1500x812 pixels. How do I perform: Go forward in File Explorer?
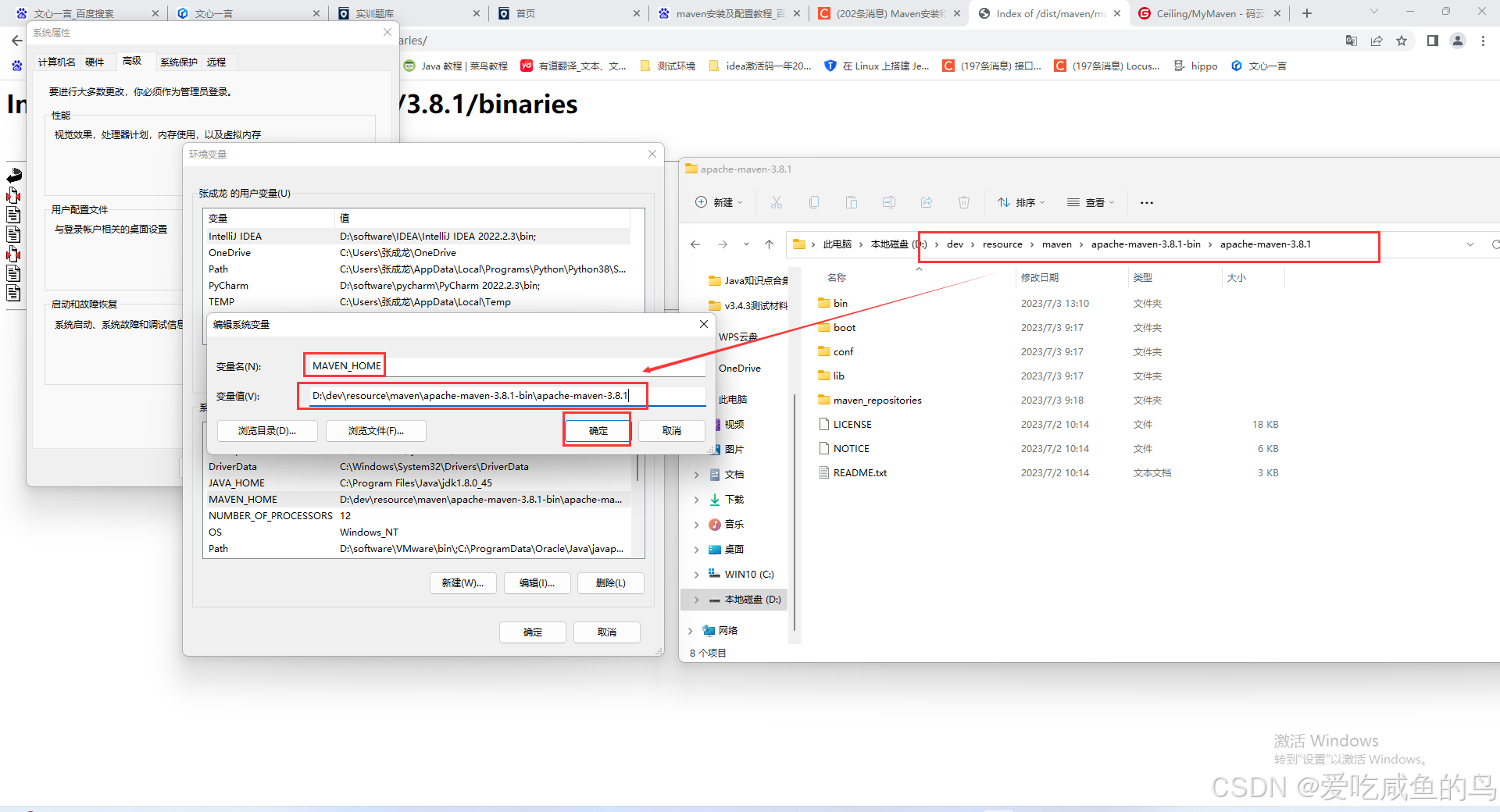point(723,244)
